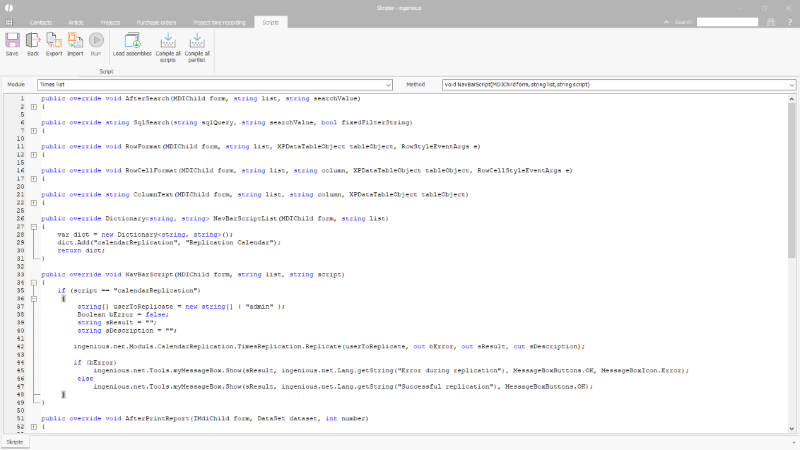This screenshot has width=800, height=450.
Task: Click the 'else' keyword on line 46
Action: coord(85,379)
